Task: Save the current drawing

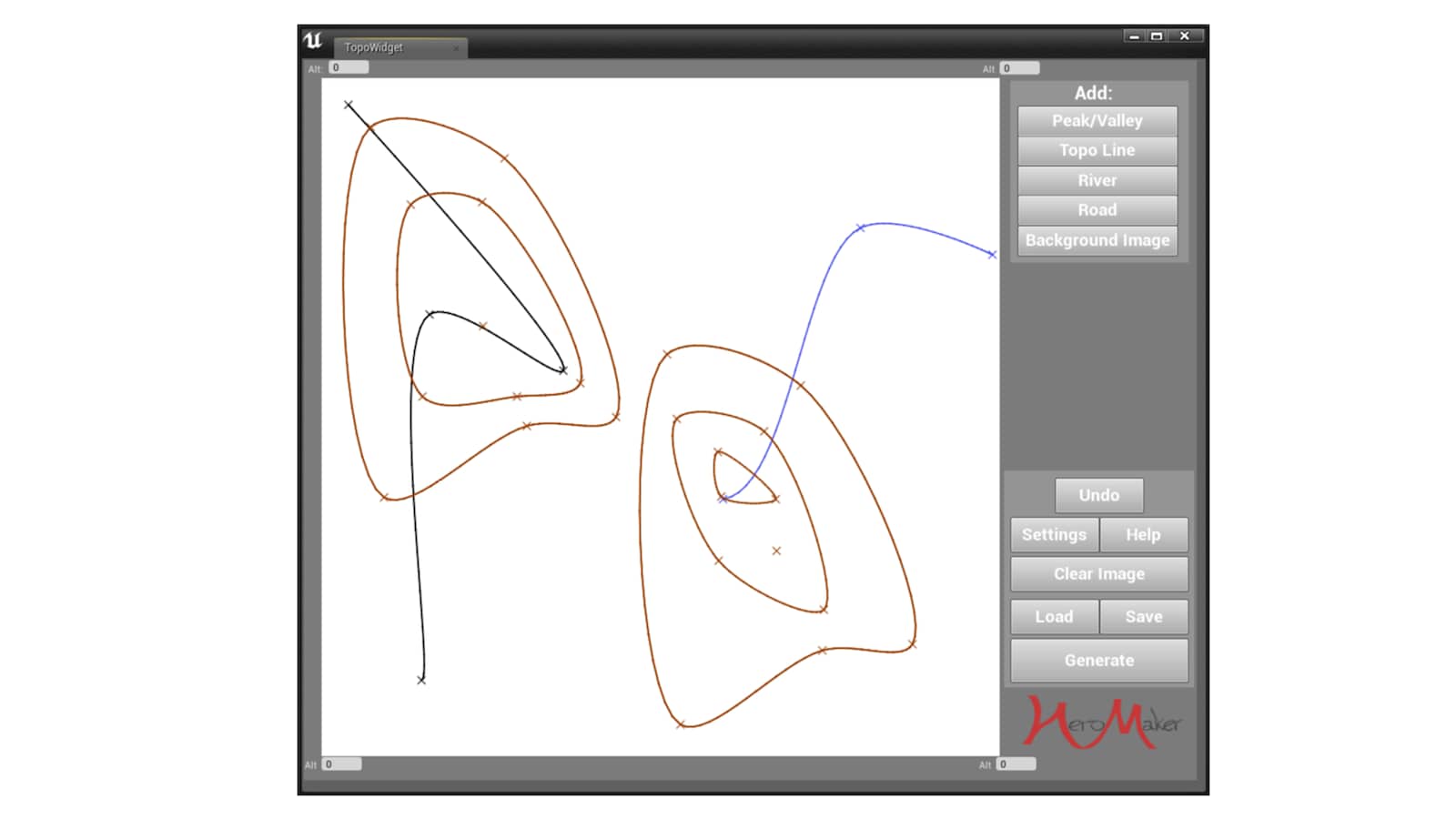Action: pos(1143,617)
